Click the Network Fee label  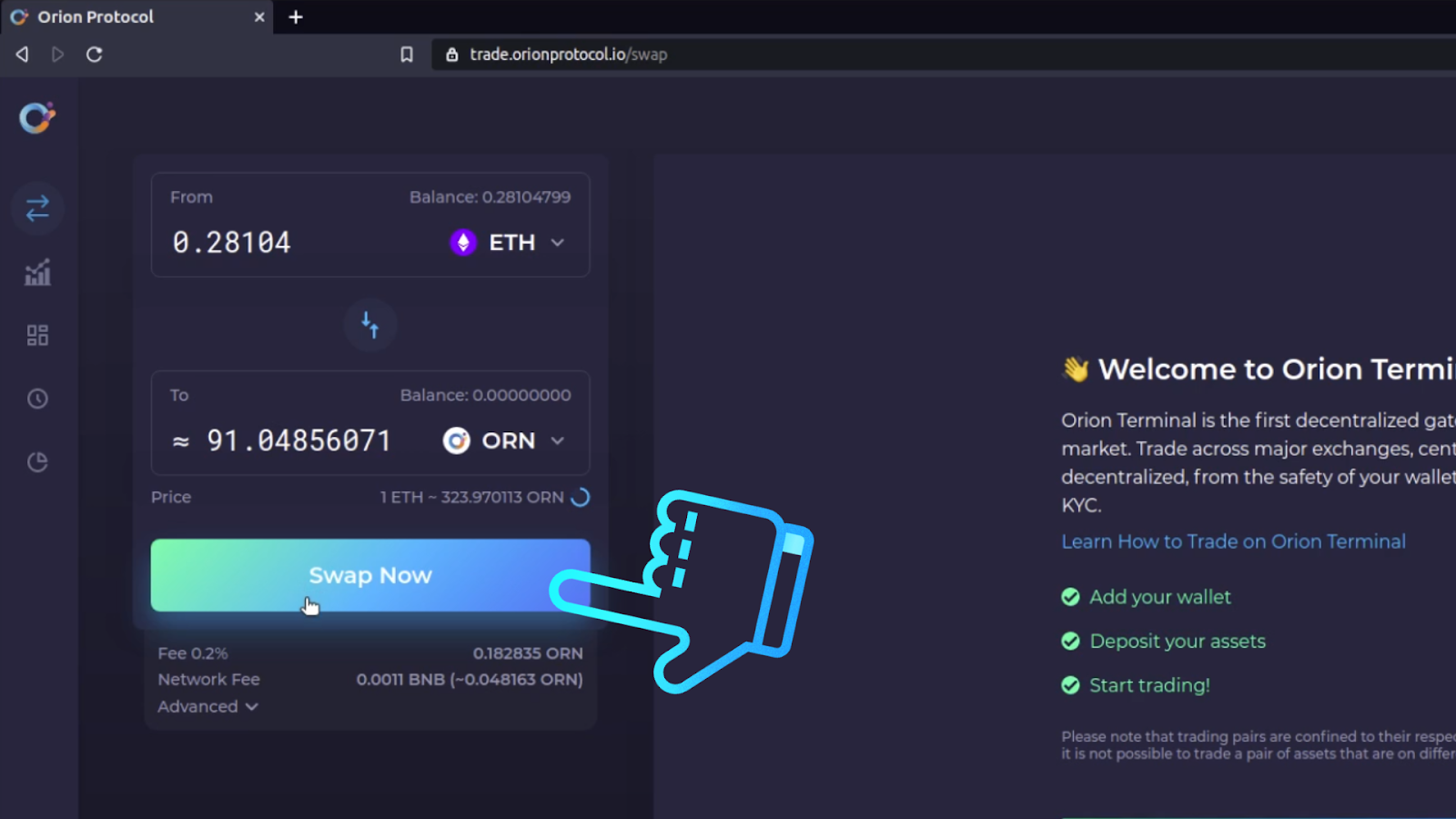208,680
